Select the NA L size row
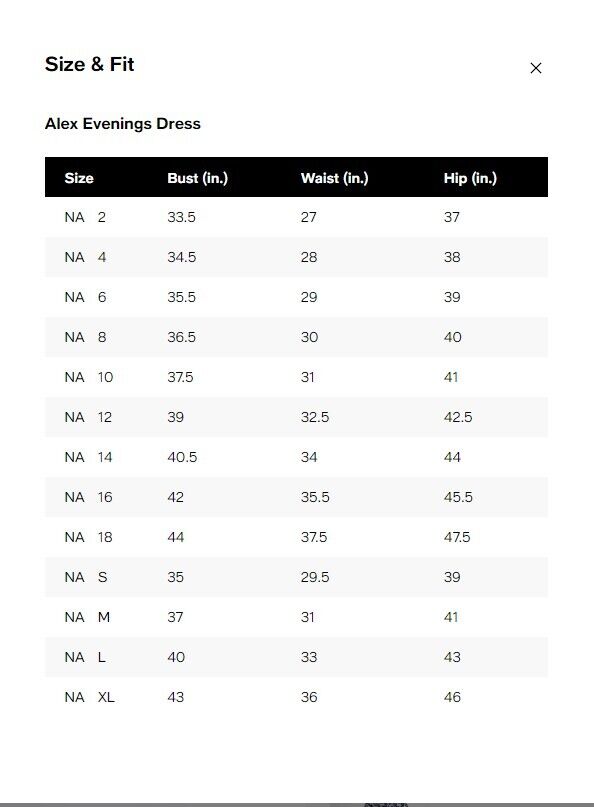 click(296, 657)
